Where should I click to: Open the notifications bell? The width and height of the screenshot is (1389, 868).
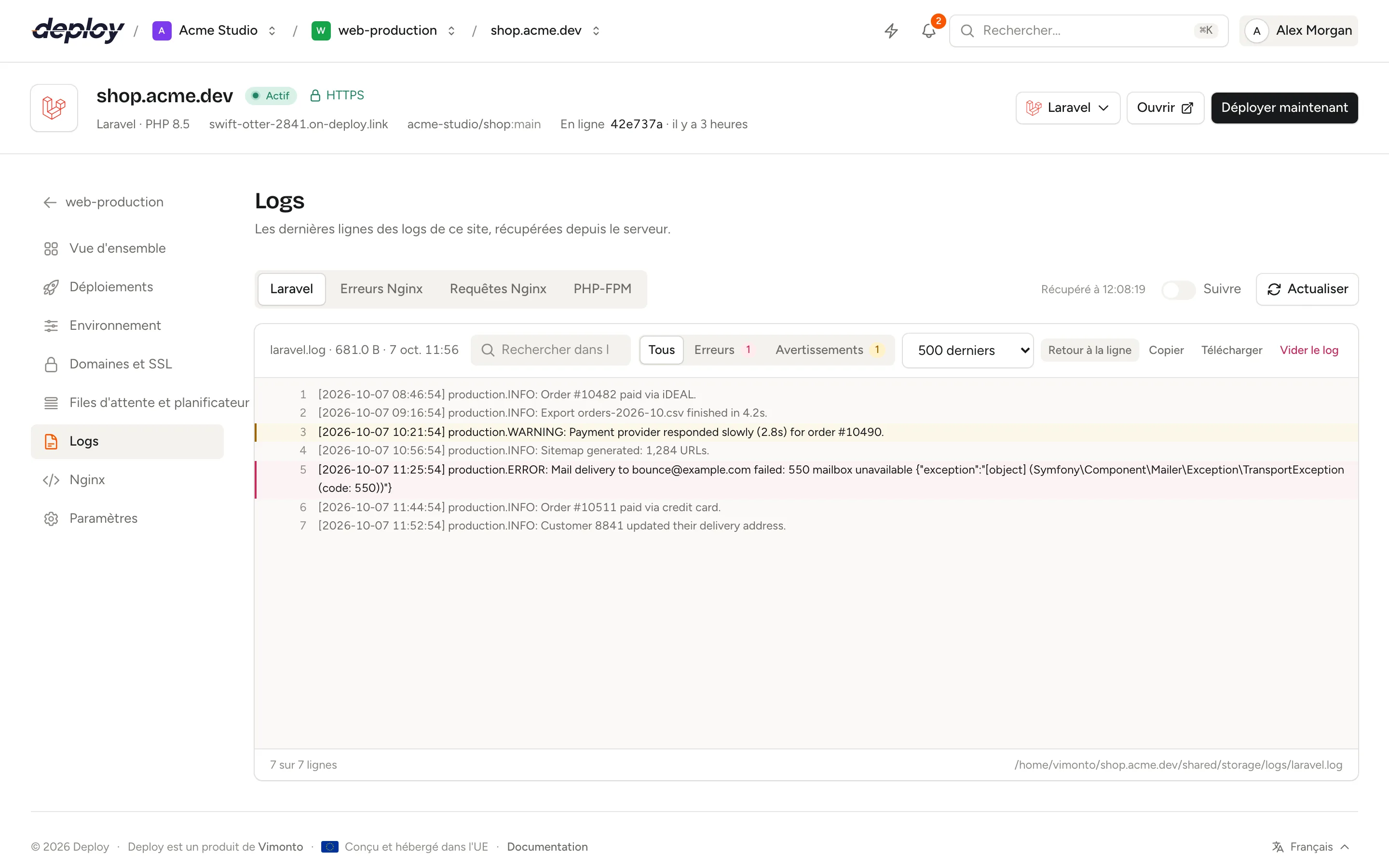click(929, 30)
